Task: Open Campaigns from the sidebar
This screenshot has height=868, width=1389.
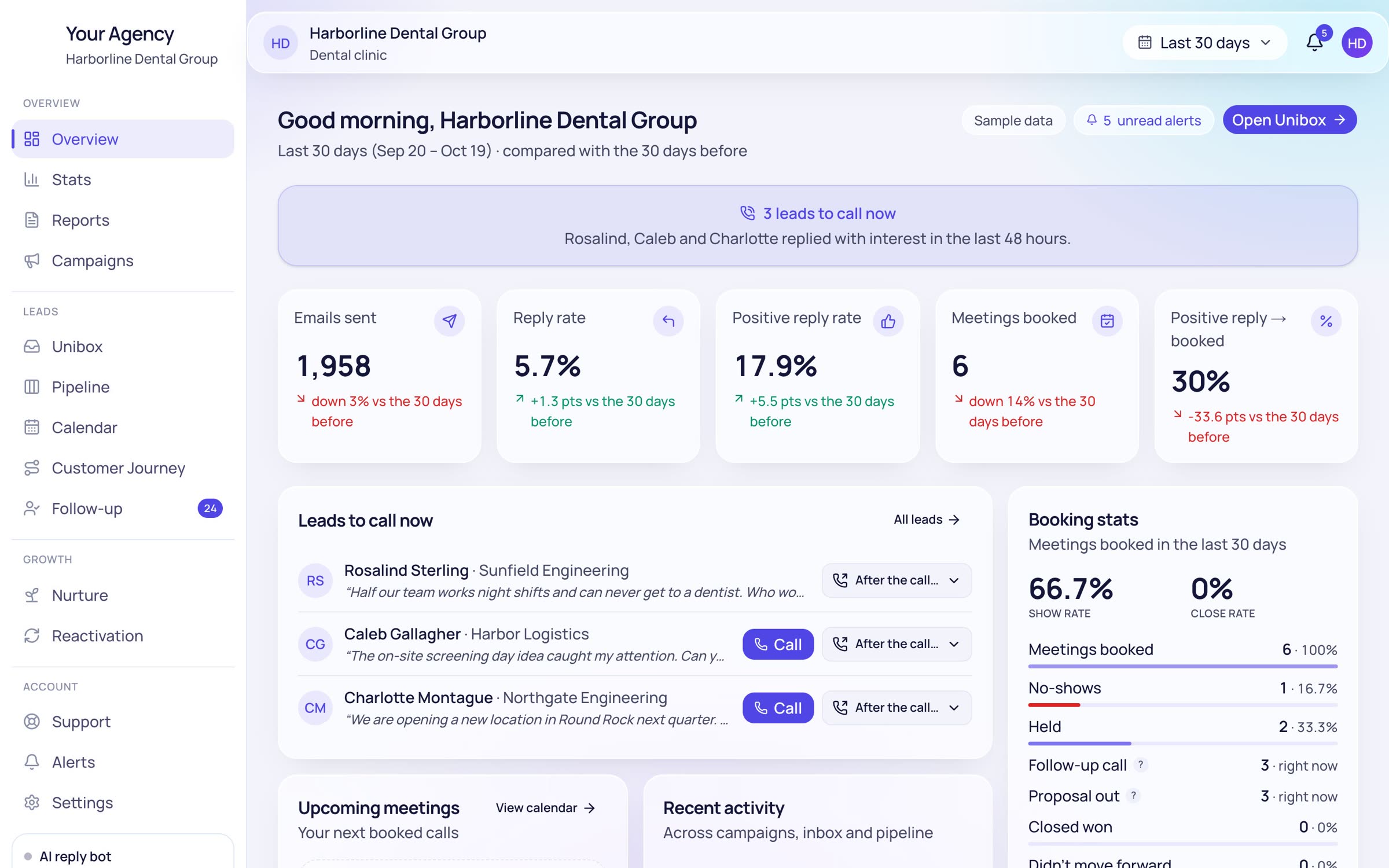Action: (x=123, y=260)
